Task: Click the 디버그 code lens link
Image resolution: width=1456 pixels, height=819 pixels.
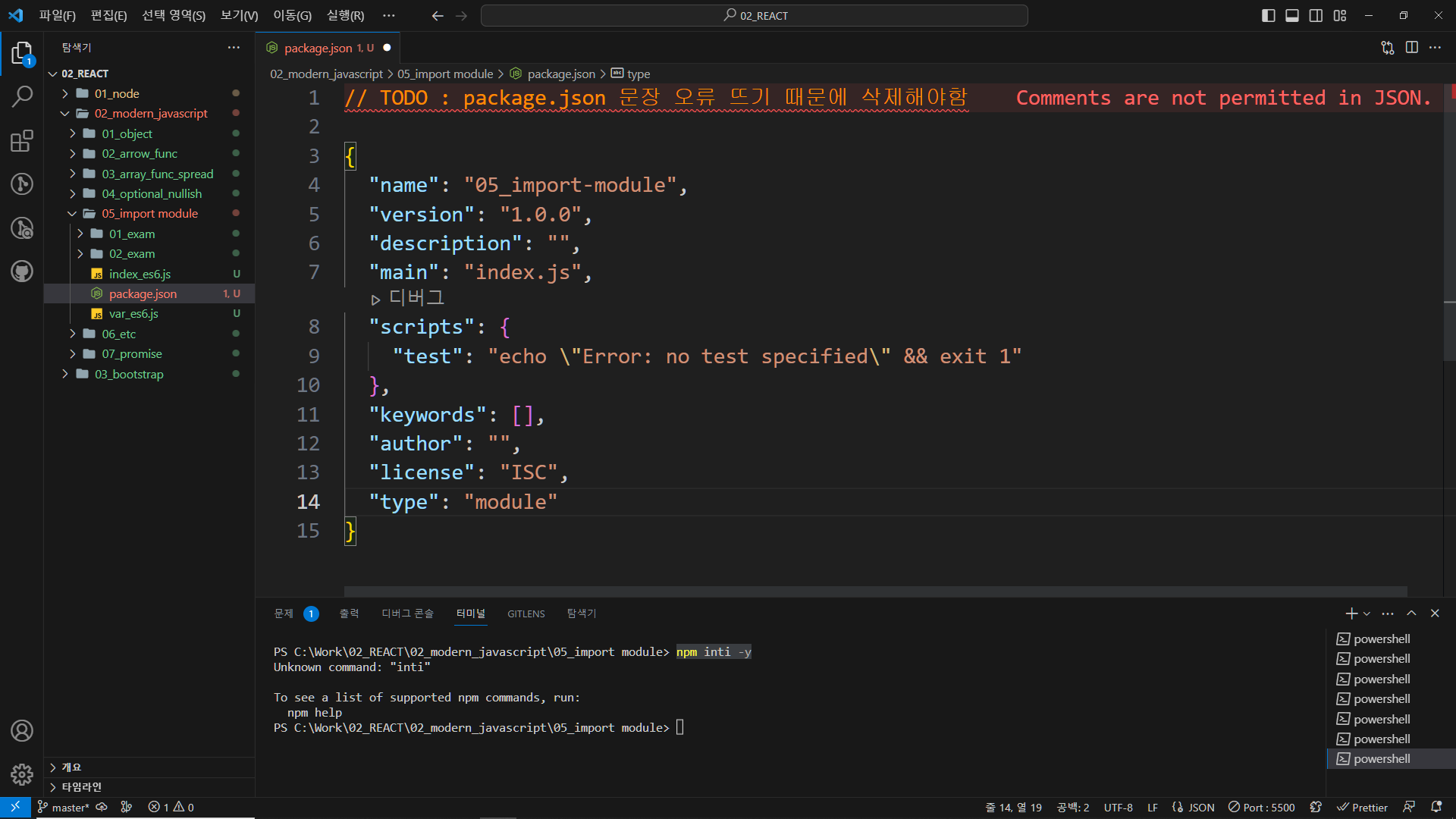Action: 416,298
